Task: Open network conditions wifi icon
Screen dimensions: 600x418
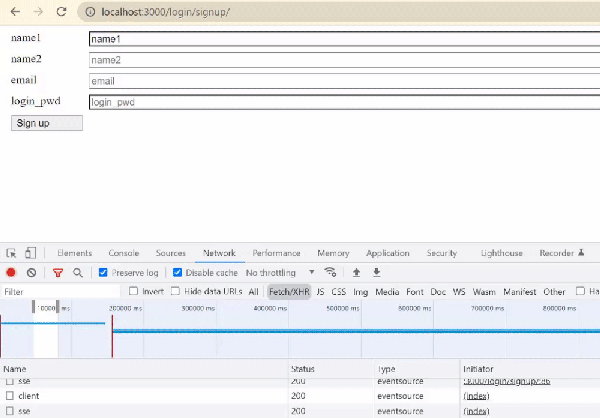Action: pos(330,272)
